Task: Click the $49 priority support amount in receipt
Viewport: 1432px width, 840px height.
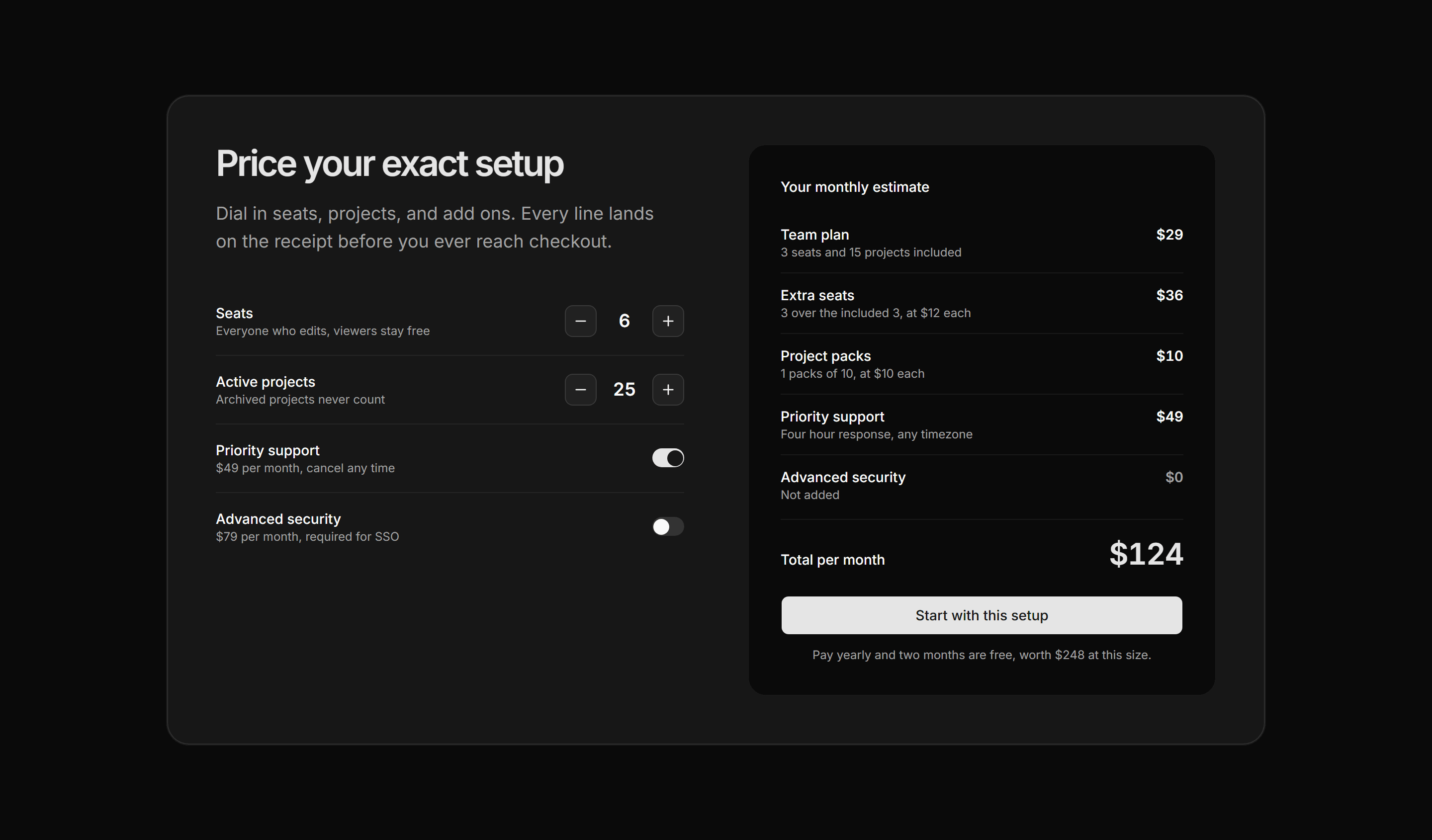Action: [1169, 417]
